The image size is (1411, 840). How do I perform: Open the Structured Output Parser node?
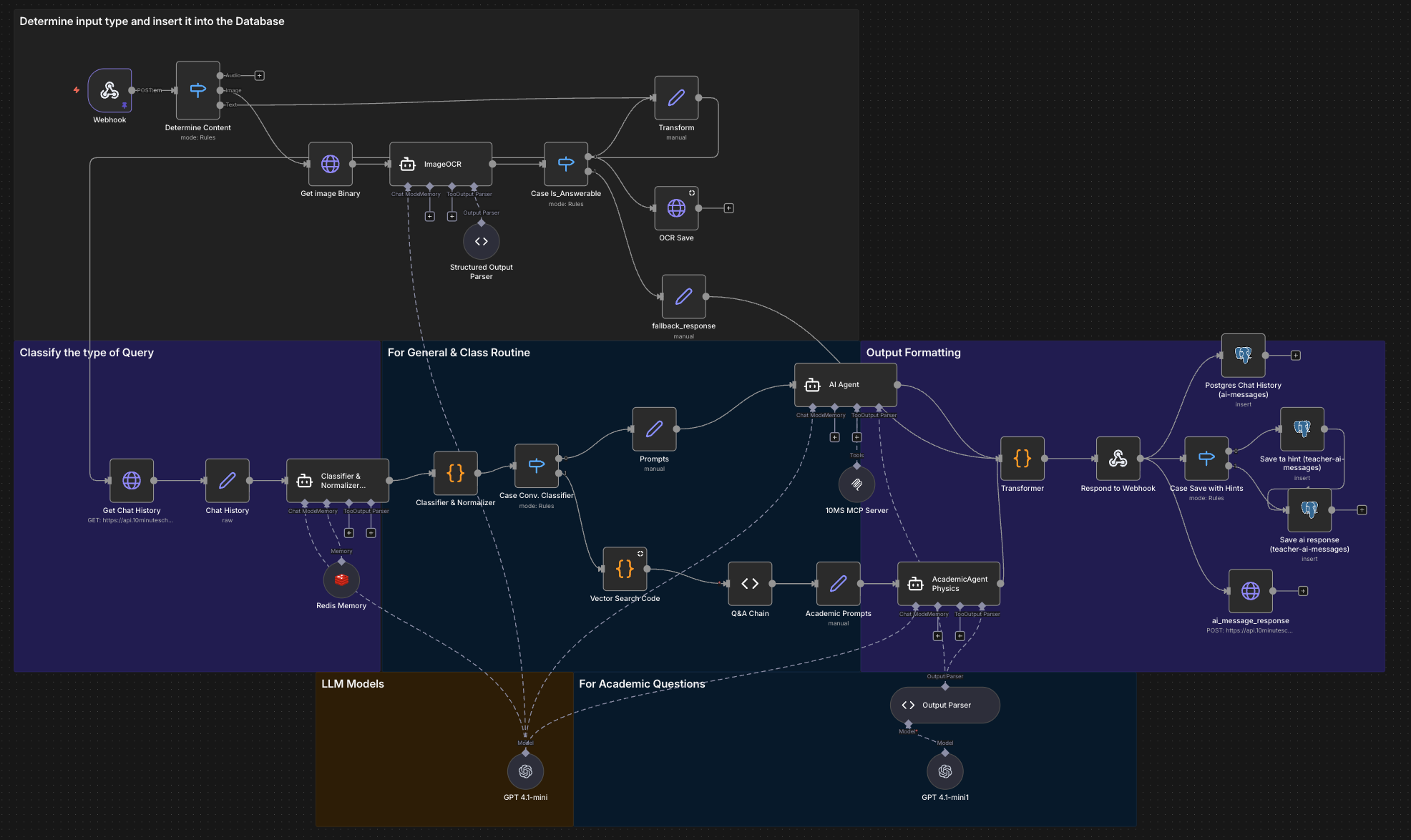(482, 242)
